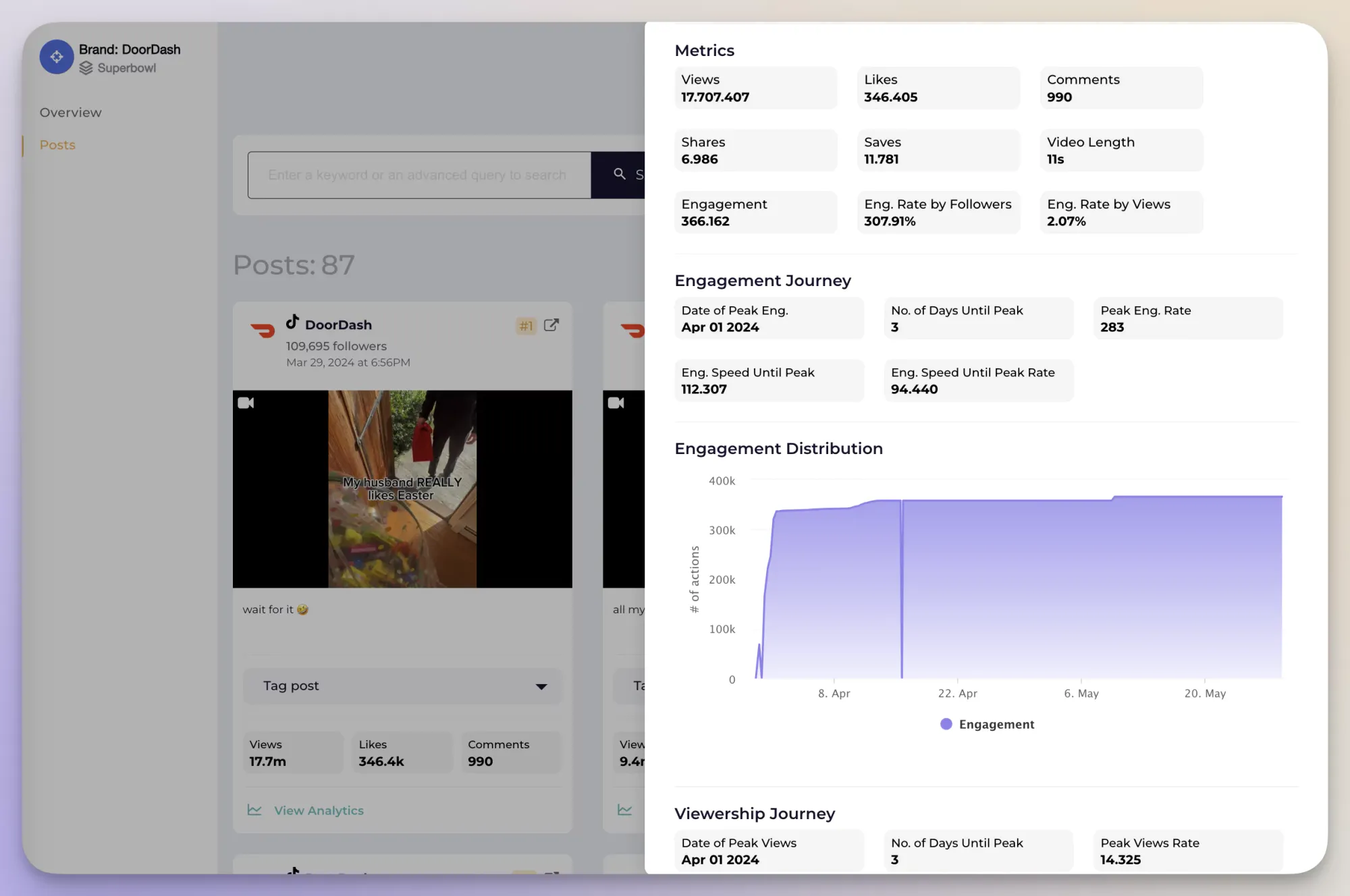Click the analytics chart icon on second post
This screenshot has height=896, width=1350.
click(624, 810)
